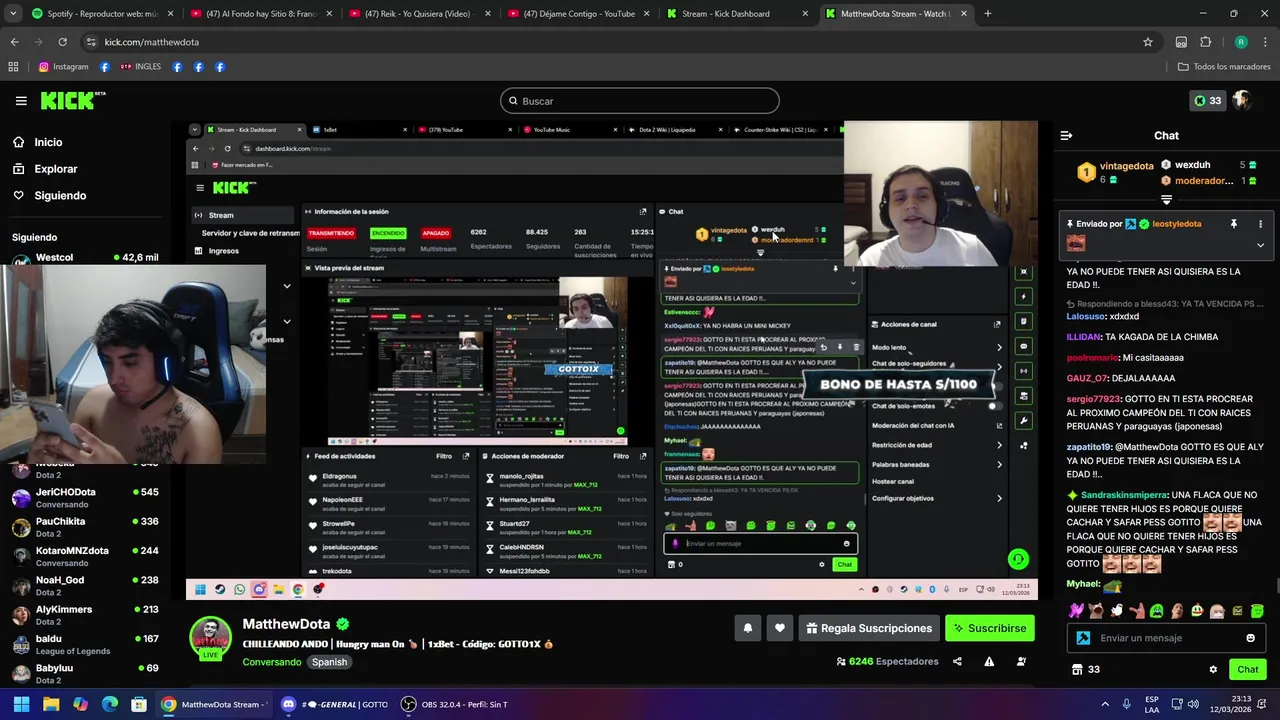Image resolution: width=1280 pixels, height=720 pixels.
Task: Open browser extensions puzzle icon
Action: point(1205,42)
